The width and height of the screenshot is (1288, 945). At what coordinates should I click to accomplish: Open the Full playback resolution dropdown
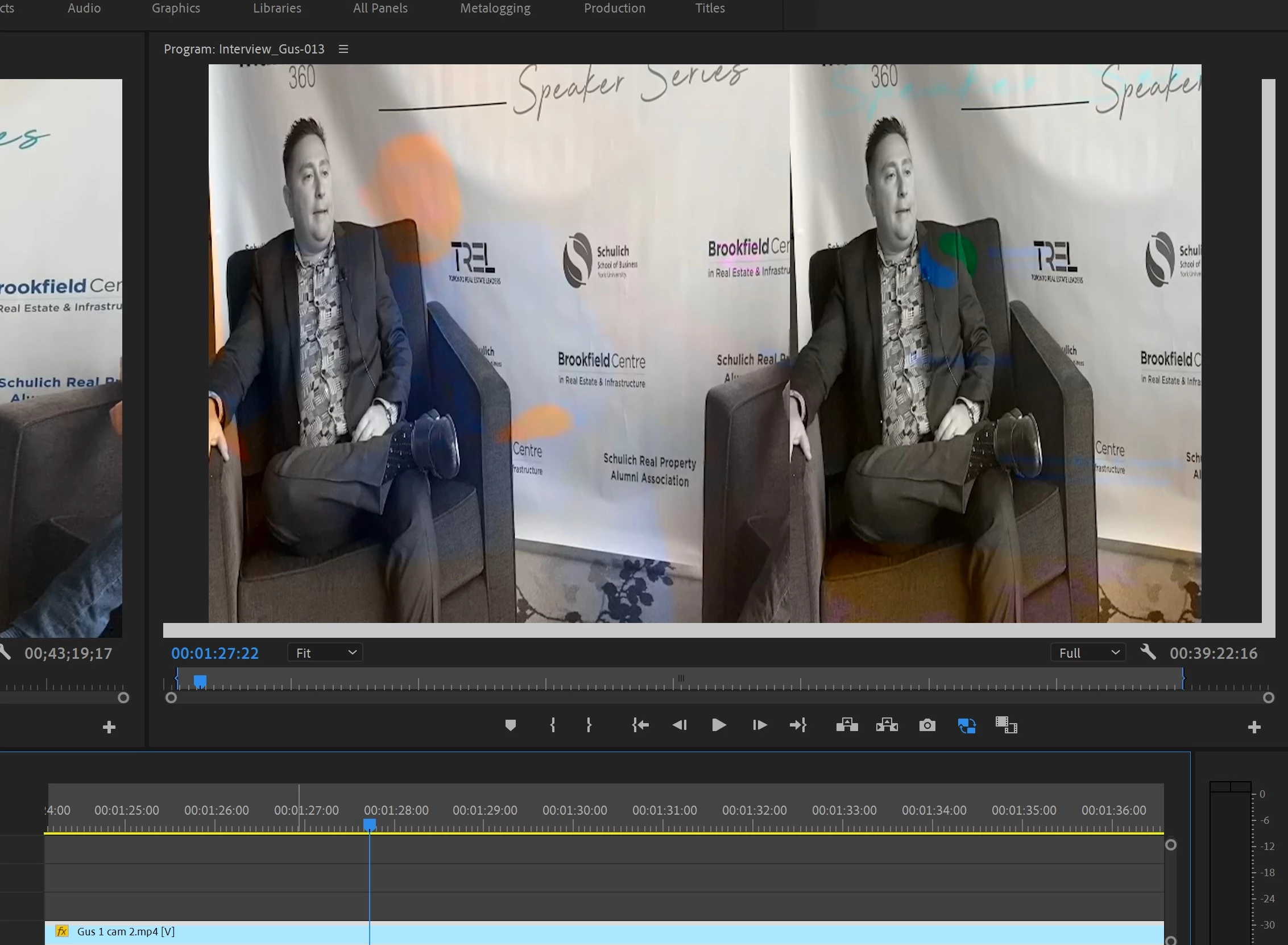click(1088, 653)
